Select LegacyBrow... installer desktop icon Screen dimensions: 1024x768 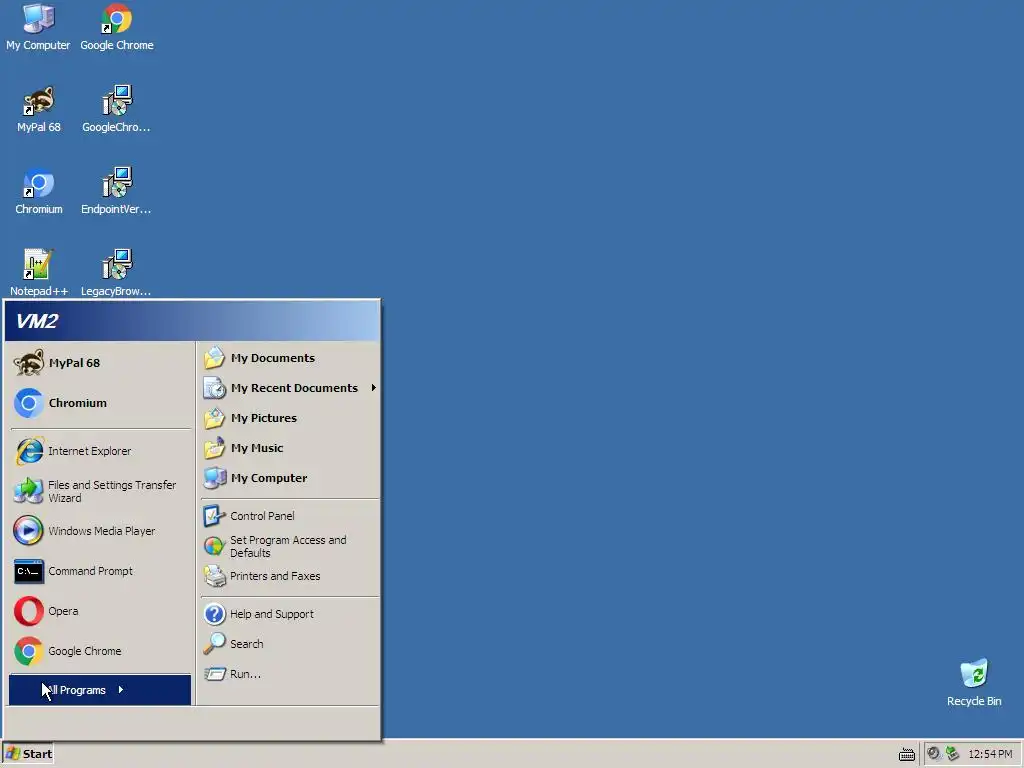[x=116, y=273]
